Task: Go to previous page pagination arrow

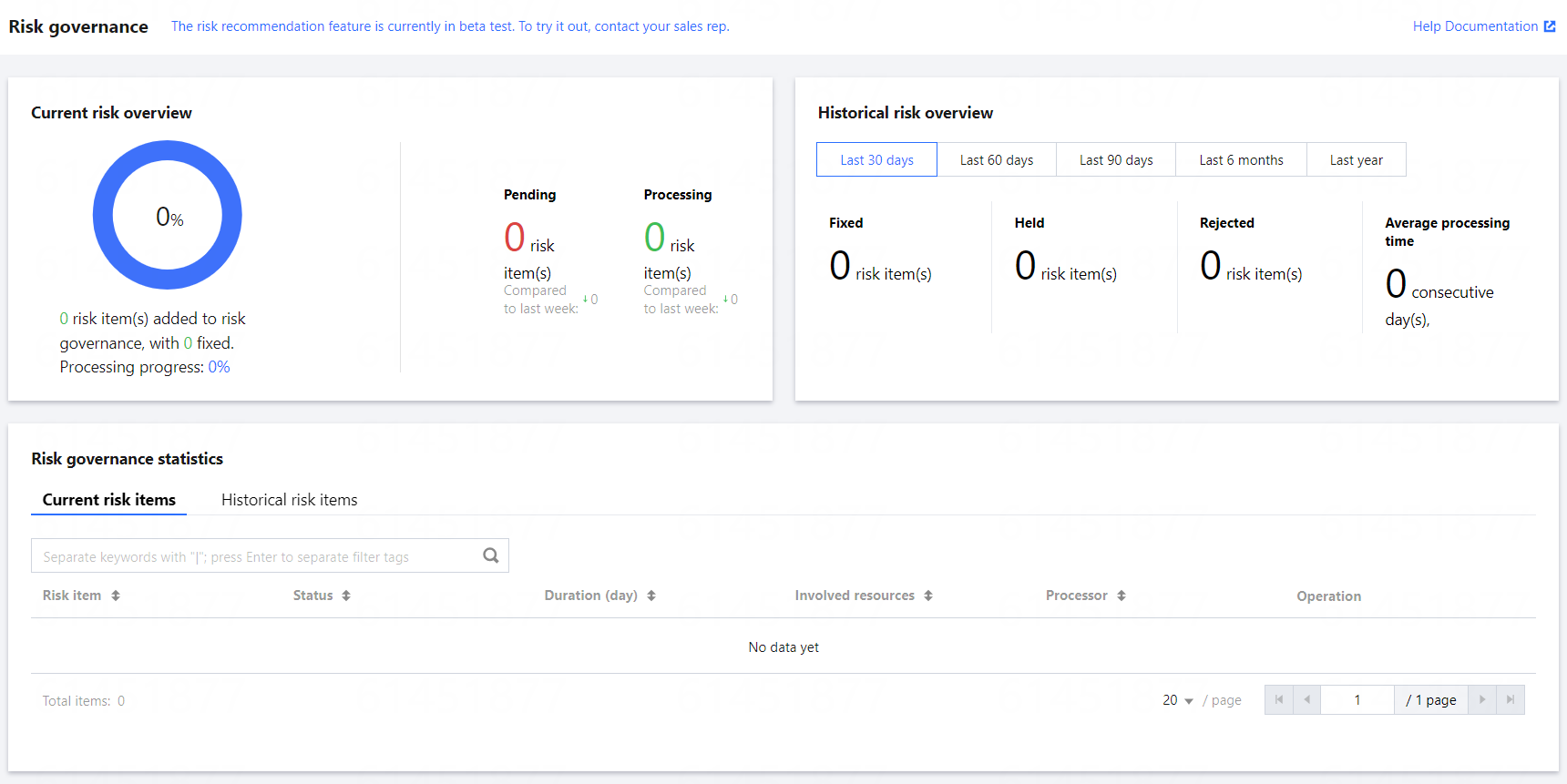Action: (1307, 699)
